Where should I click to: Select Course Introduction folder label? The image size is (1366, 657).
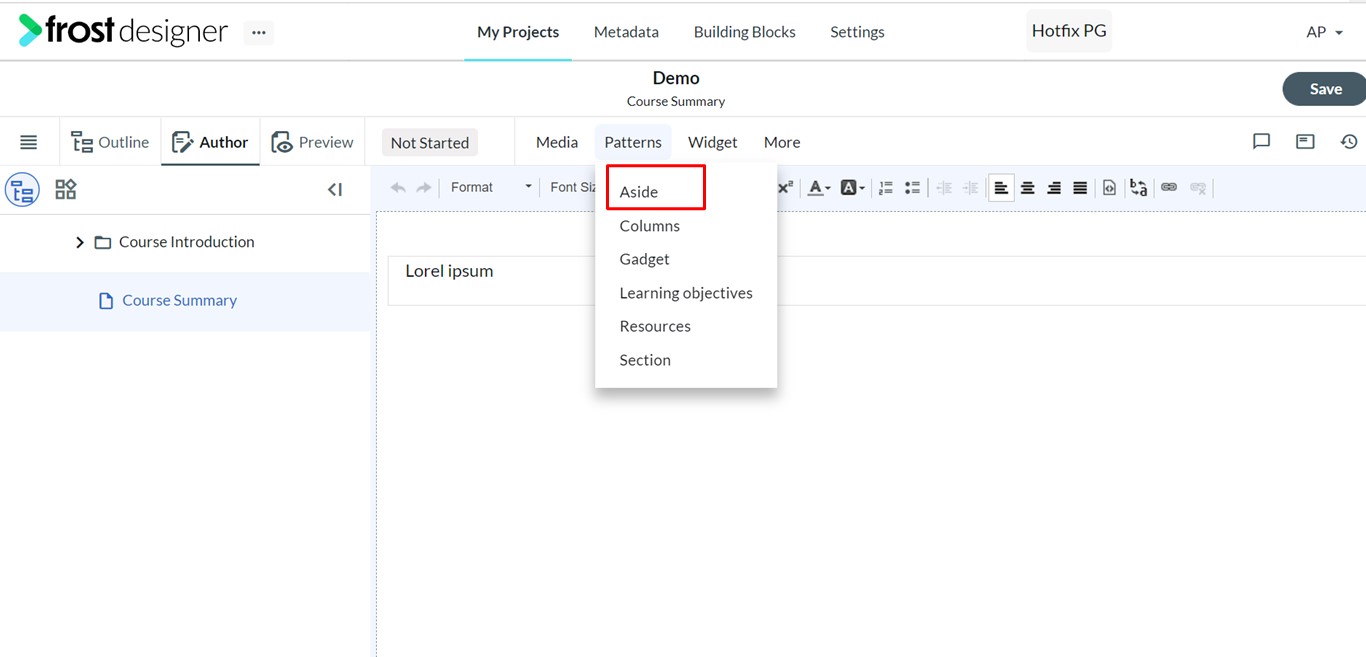click(x=186, y=242)
